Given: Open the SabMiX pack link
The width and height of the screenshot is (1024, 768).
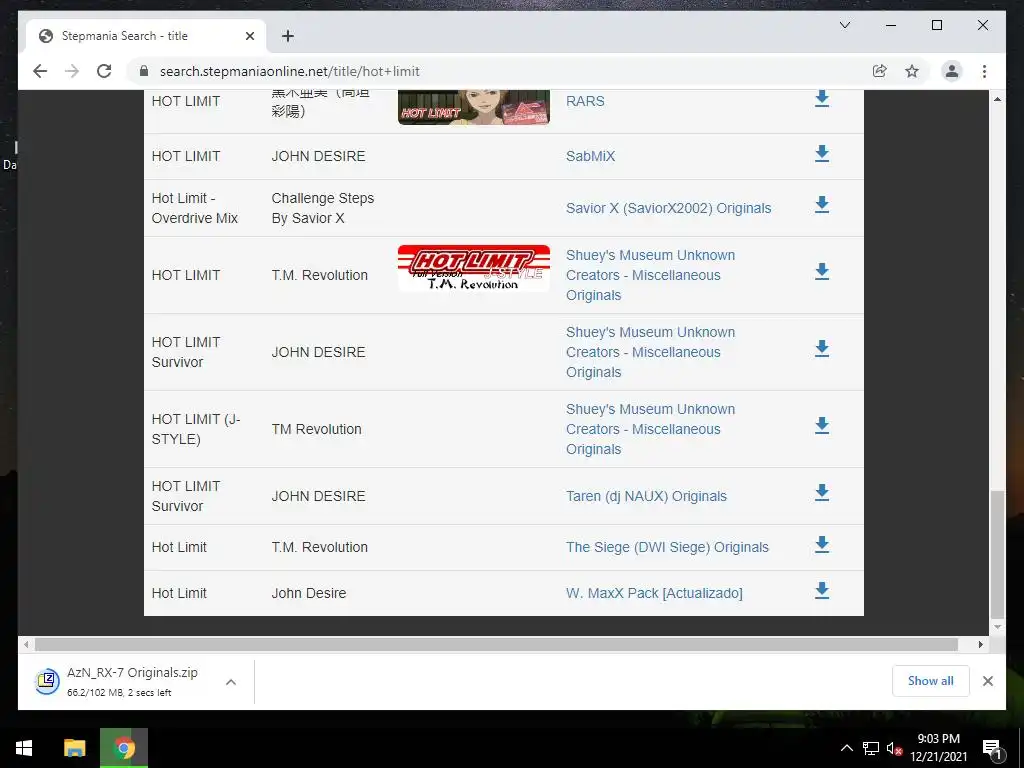Looking at the screenshot, I should 590,156.
